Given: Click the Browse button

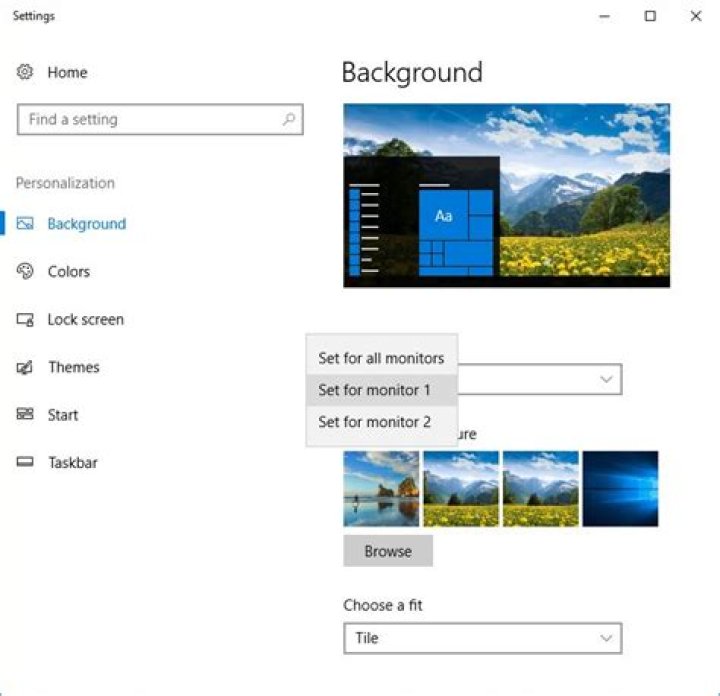Looking at the screenshot, I should [x=388, y=551].
